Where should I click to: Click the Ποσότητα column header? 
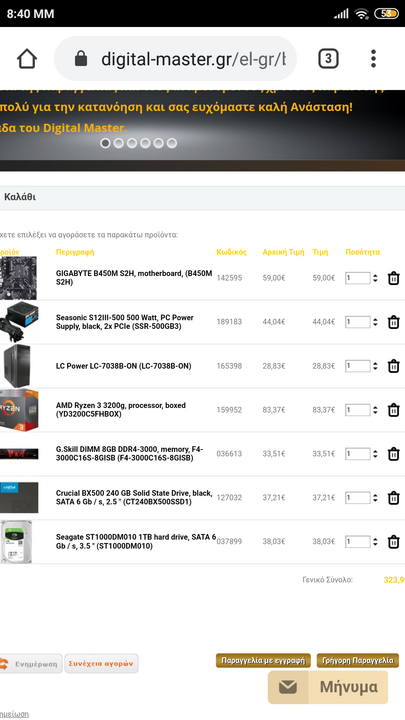tap(362, 252)
